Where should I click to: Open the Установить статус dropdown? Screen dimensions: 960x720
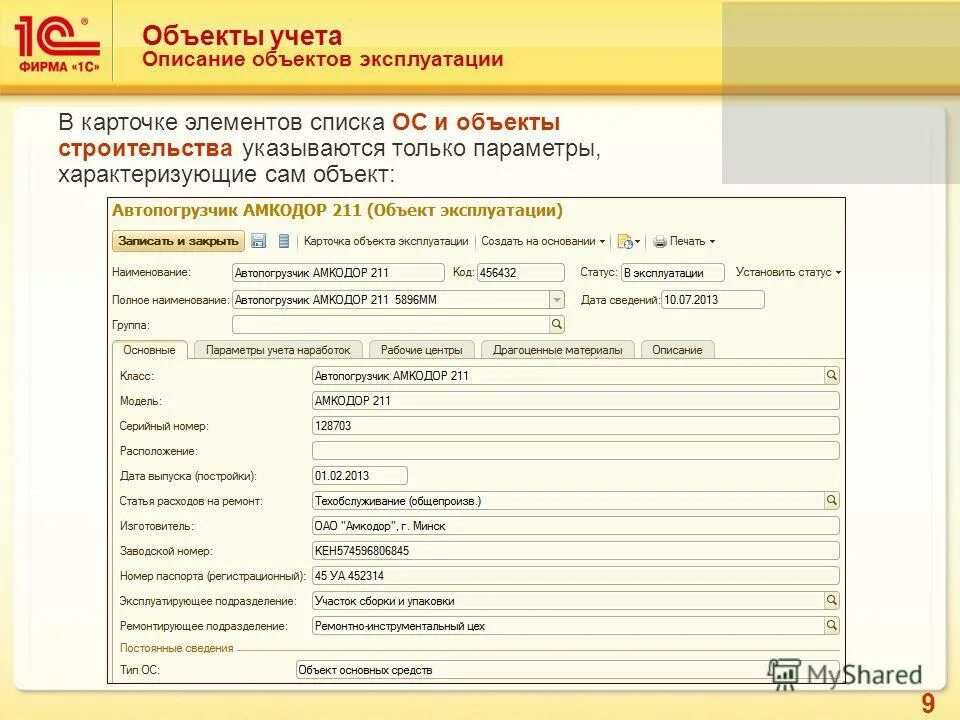point(789,271)
